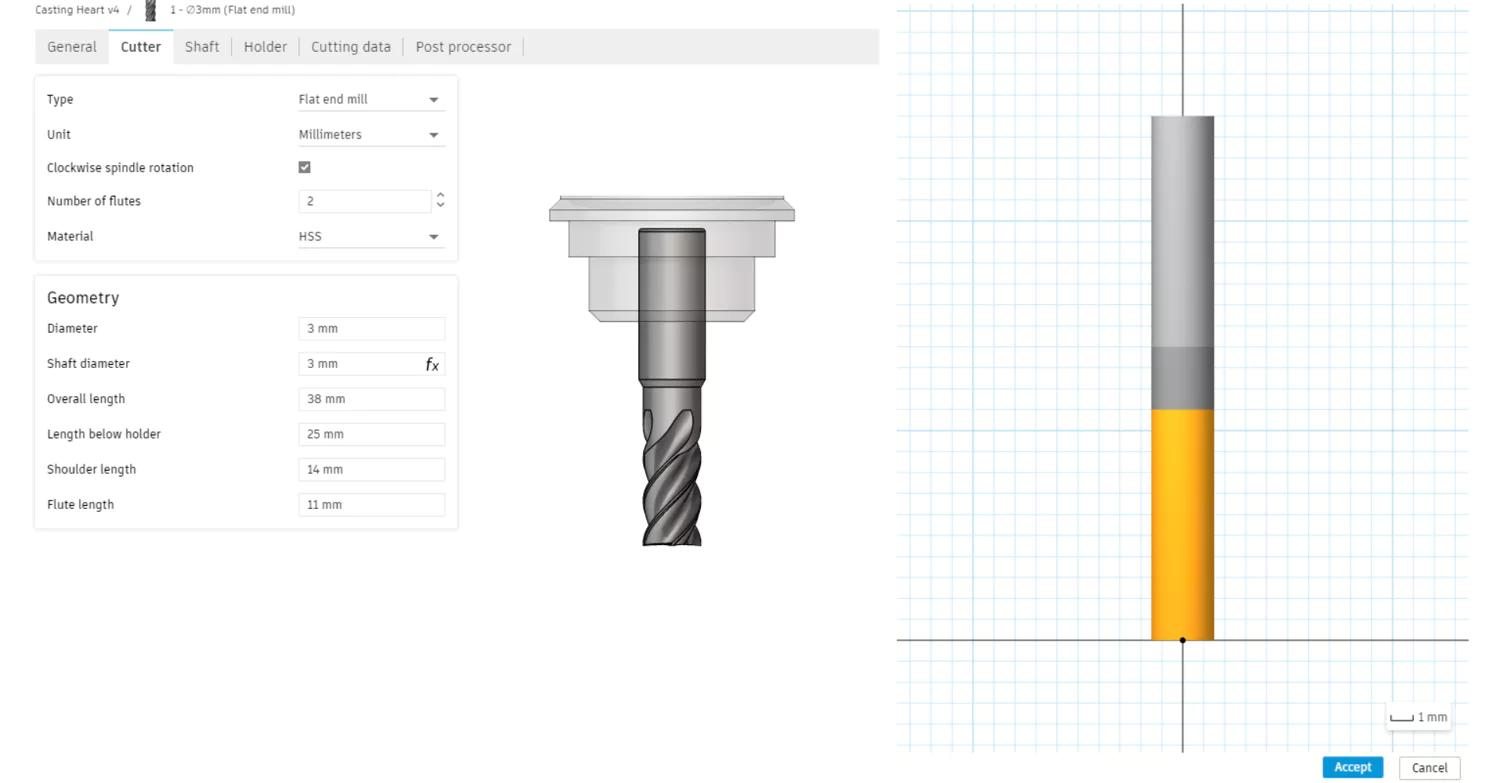Click the Flute length input field
The width and height of the screenshot is (1500, 783).
372,505
